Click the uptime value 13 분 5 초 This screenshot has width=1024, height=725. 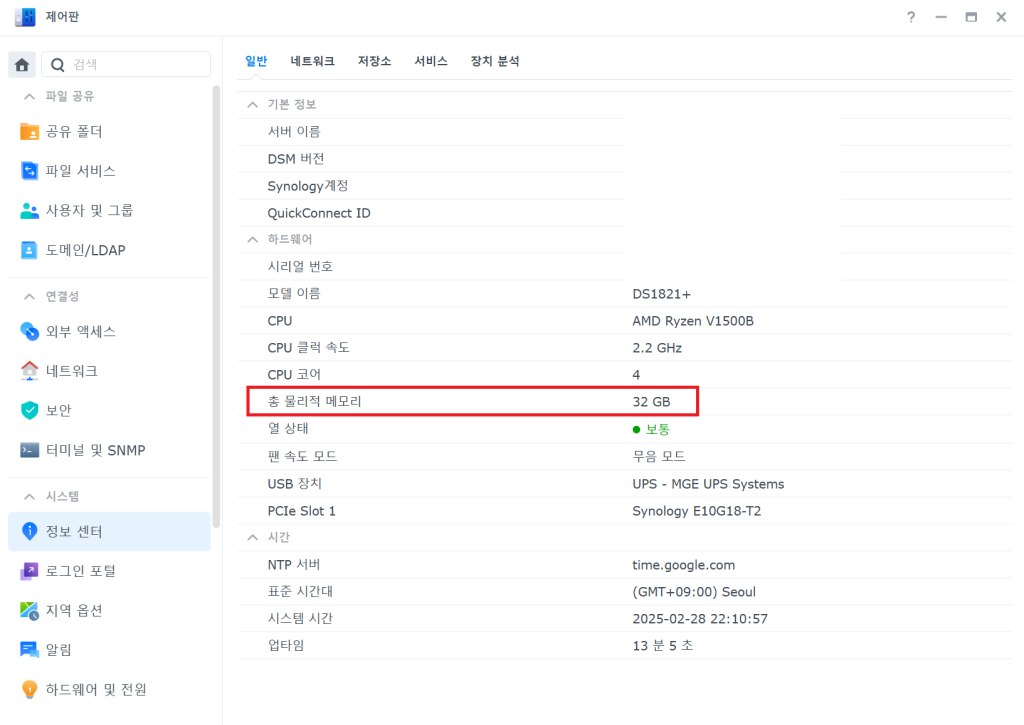[x=663, y=645]
